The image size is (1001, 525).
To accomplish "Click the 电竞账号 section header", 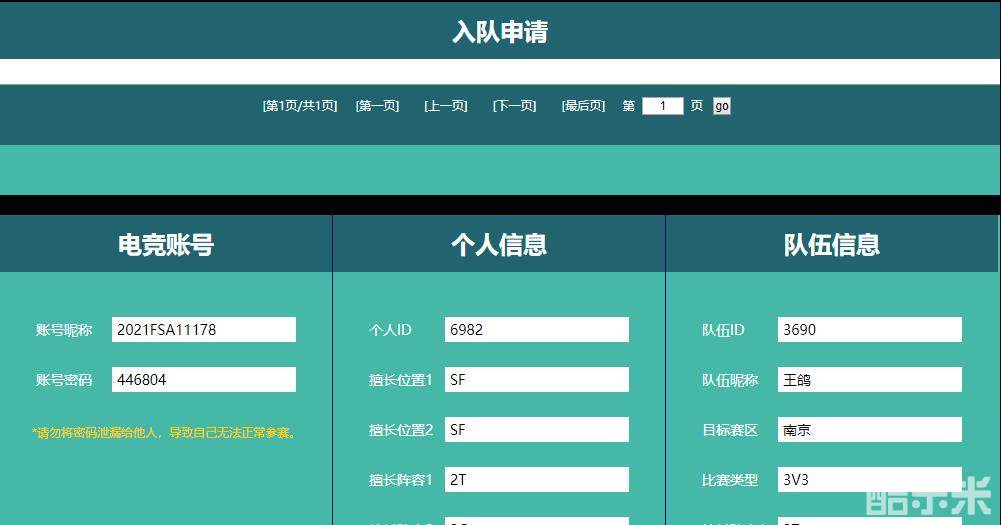I will [166, 245].
